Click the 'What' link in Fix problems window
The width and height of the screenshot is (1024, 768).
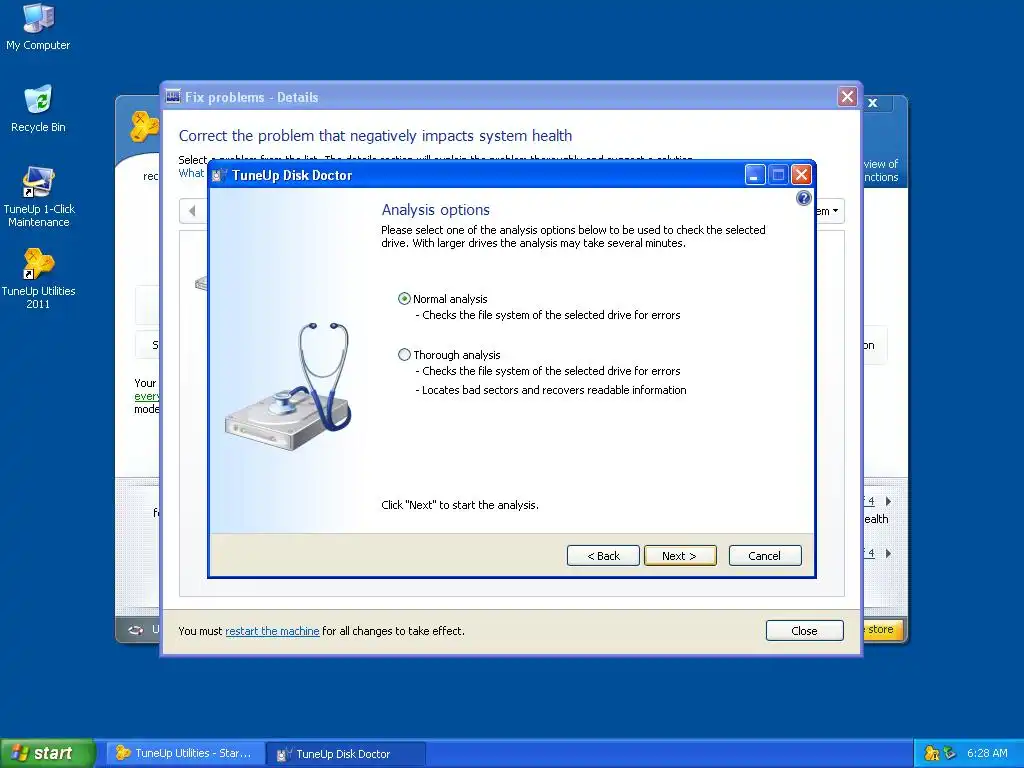coord(191,173)
